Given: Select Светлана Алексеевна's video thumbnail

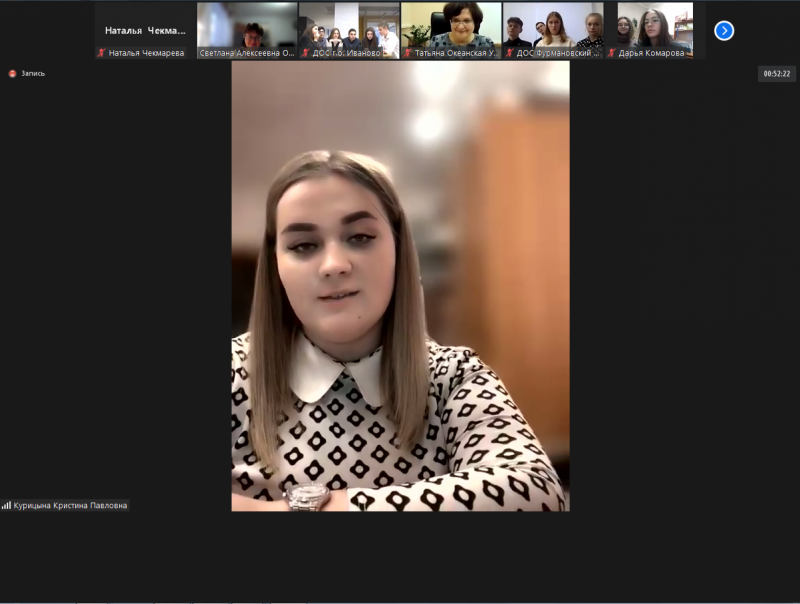Looking at the screenshot, I should point(247,25).
